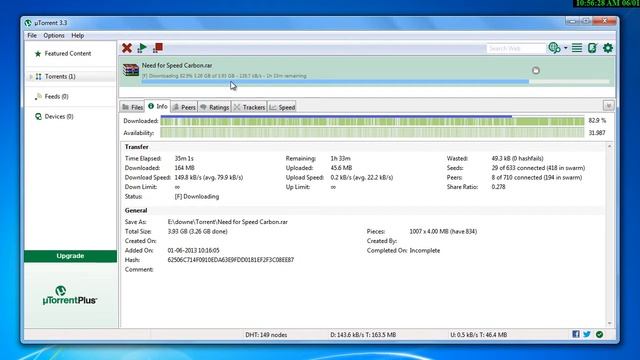Click the green Upgrade button

[x=70, y=256]
